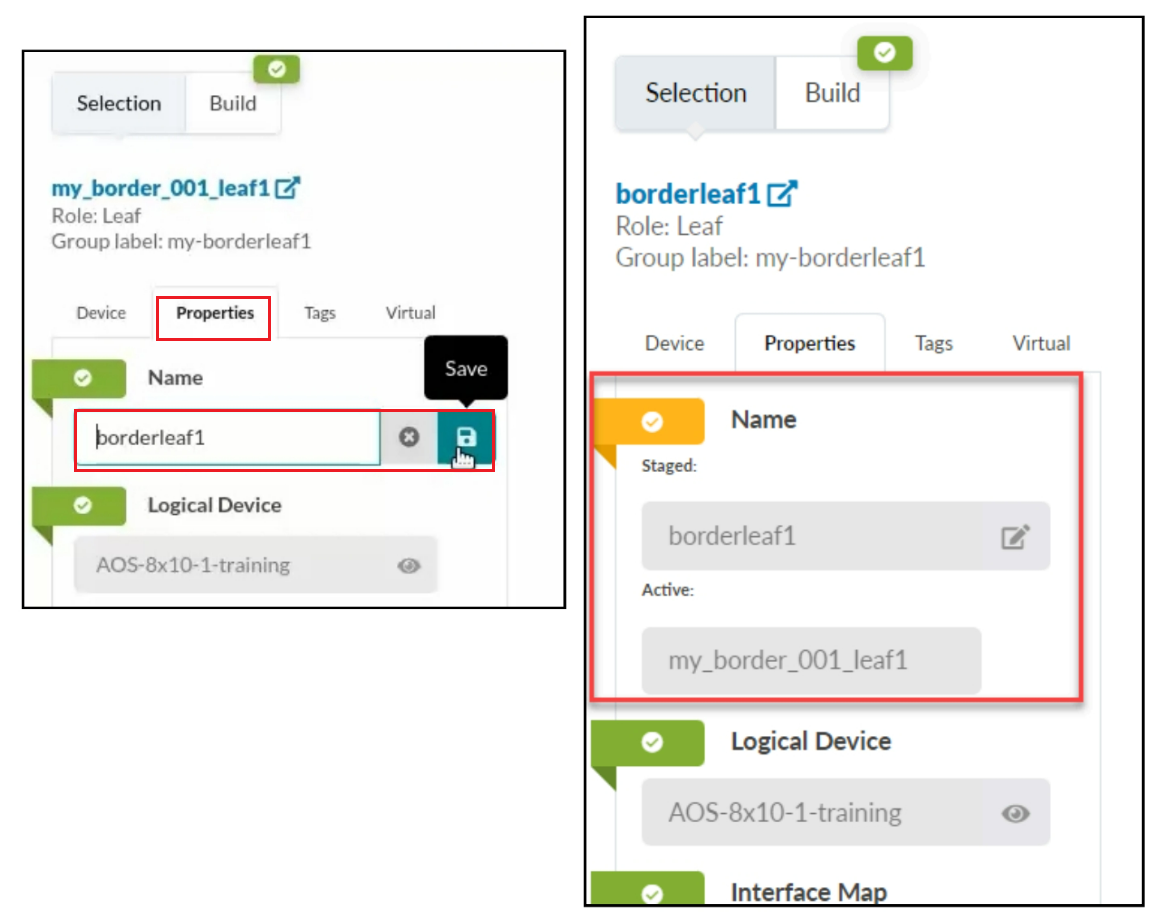Switch to Virtual tab in left panel

[410, 313]
